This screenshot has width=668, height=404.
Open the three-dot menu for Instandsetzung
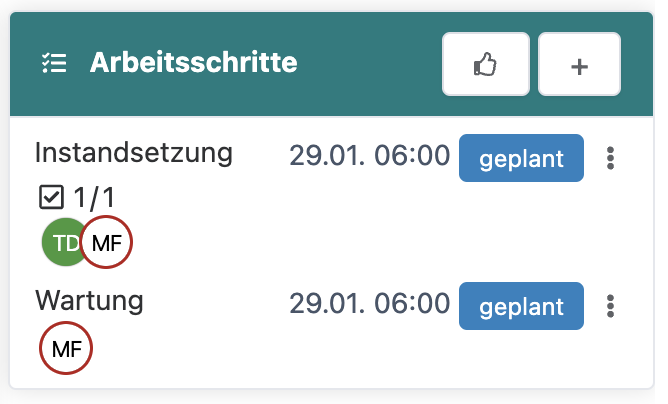pyautogui.click(x=611, y=158)
